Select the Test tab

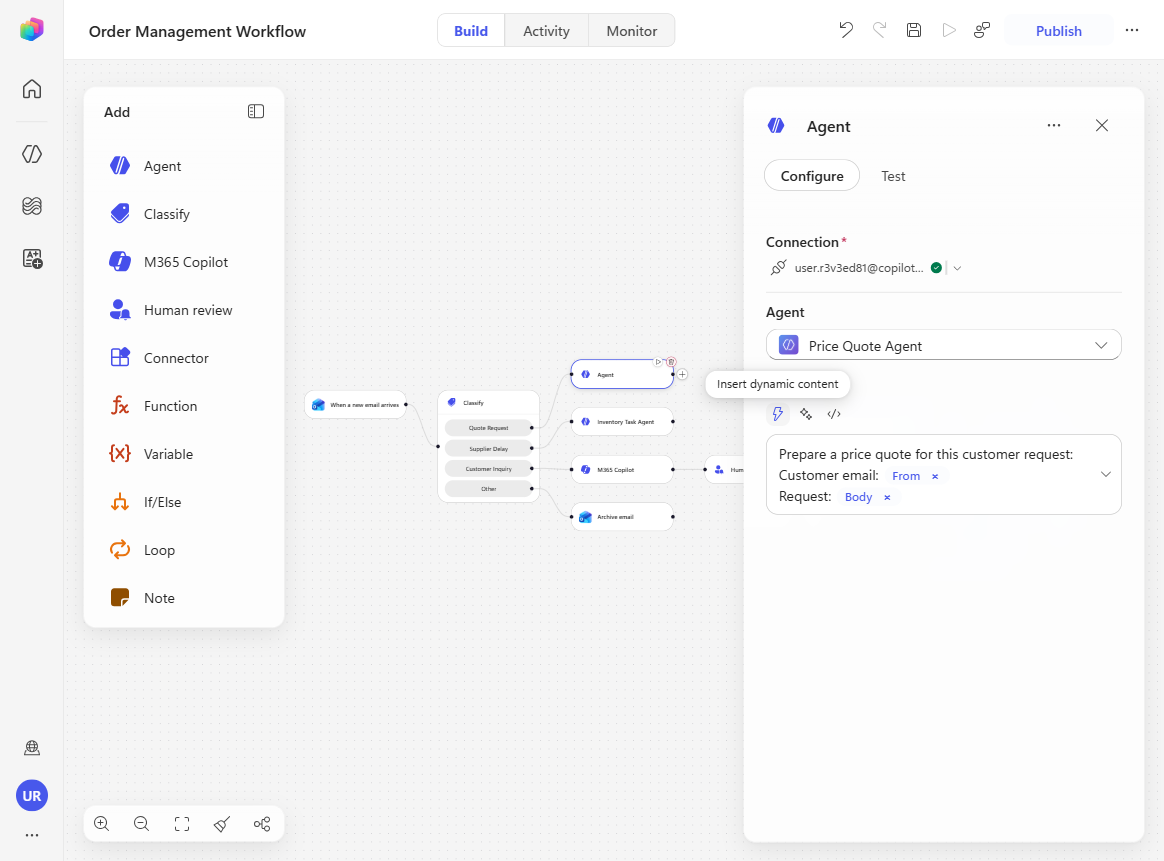click(893, 176)
